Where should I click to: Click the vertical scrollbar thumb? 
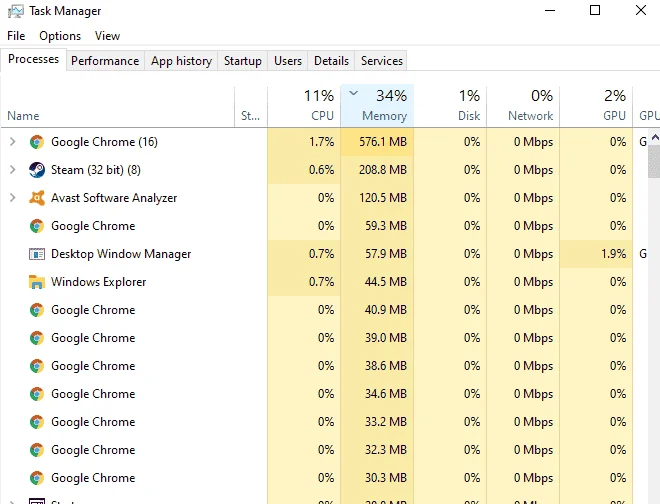(655, 161)
